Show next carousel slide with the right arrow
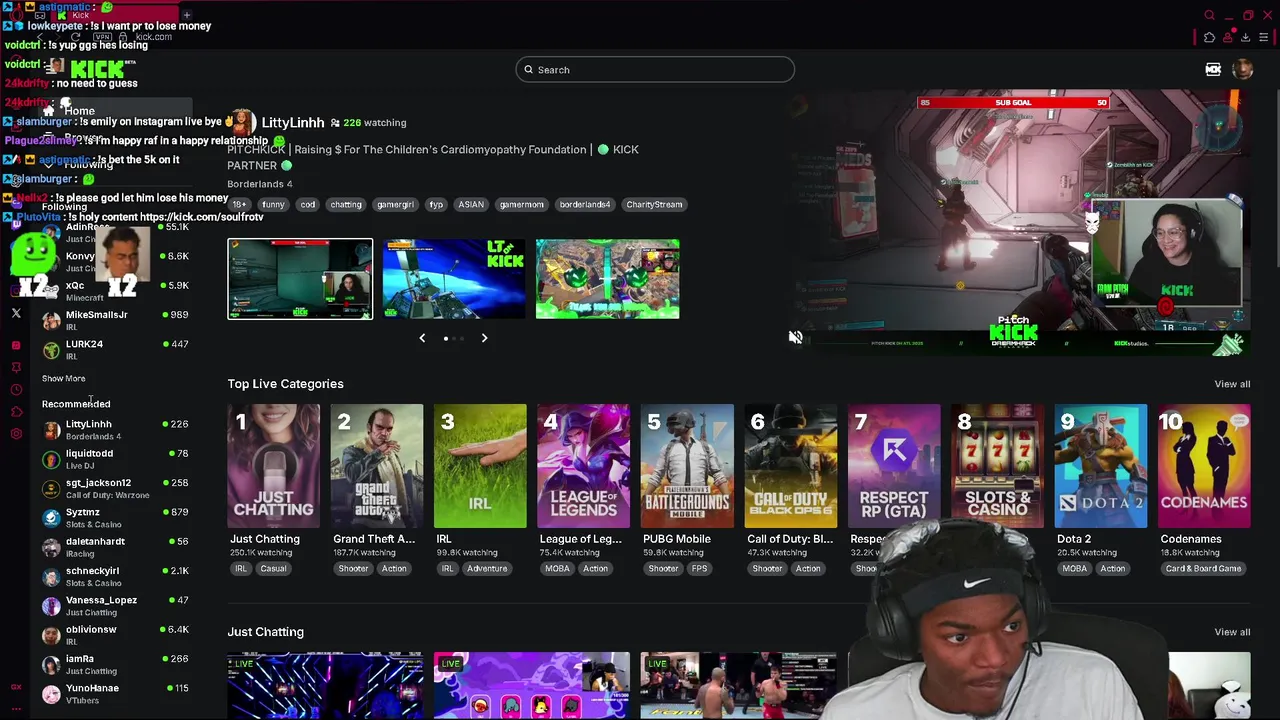This screenshot has height=720, width=1280. (x=484, y=338)
